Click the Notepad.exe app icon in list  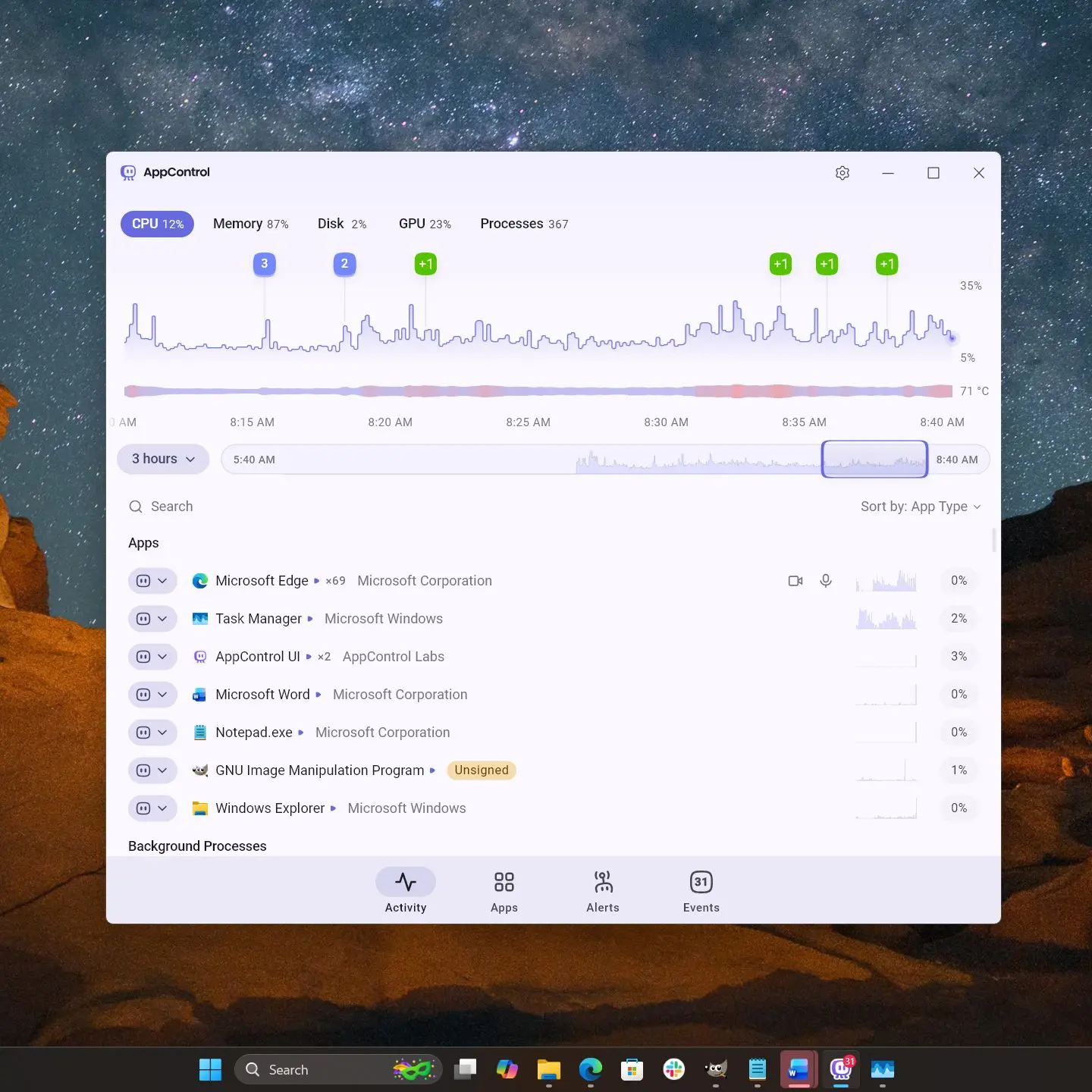[x=200, y=733]
